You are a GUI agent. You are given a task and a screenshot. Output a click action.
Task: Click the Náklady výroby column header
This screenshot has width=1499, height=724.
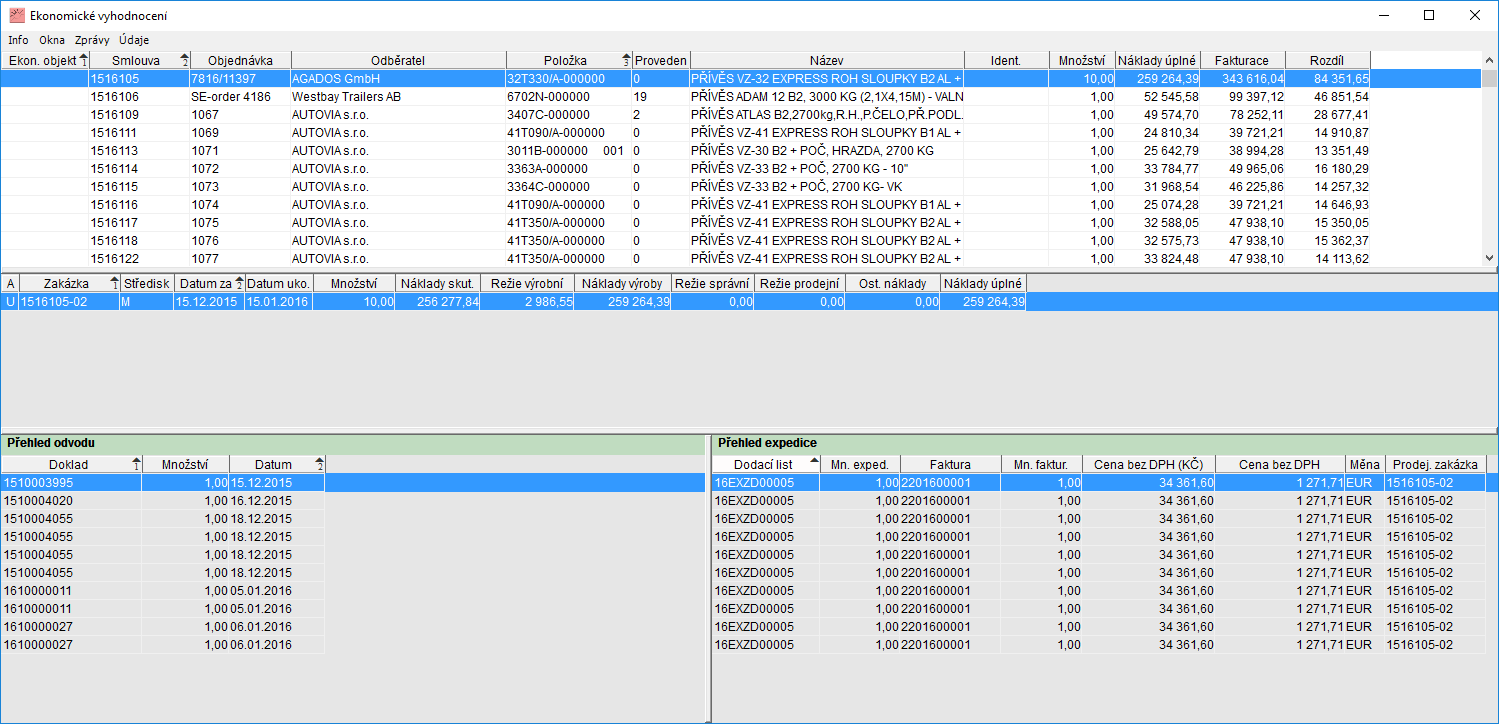point(622,284)
